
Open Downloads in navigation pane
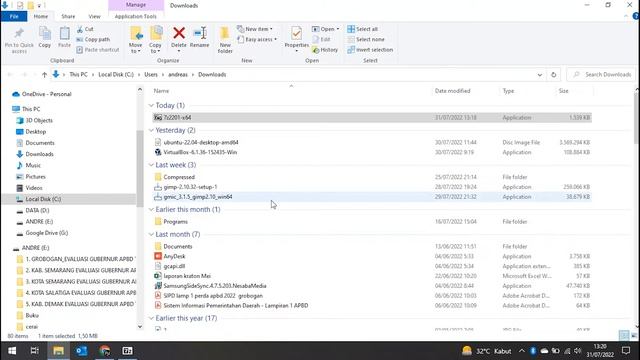[39, 154]
